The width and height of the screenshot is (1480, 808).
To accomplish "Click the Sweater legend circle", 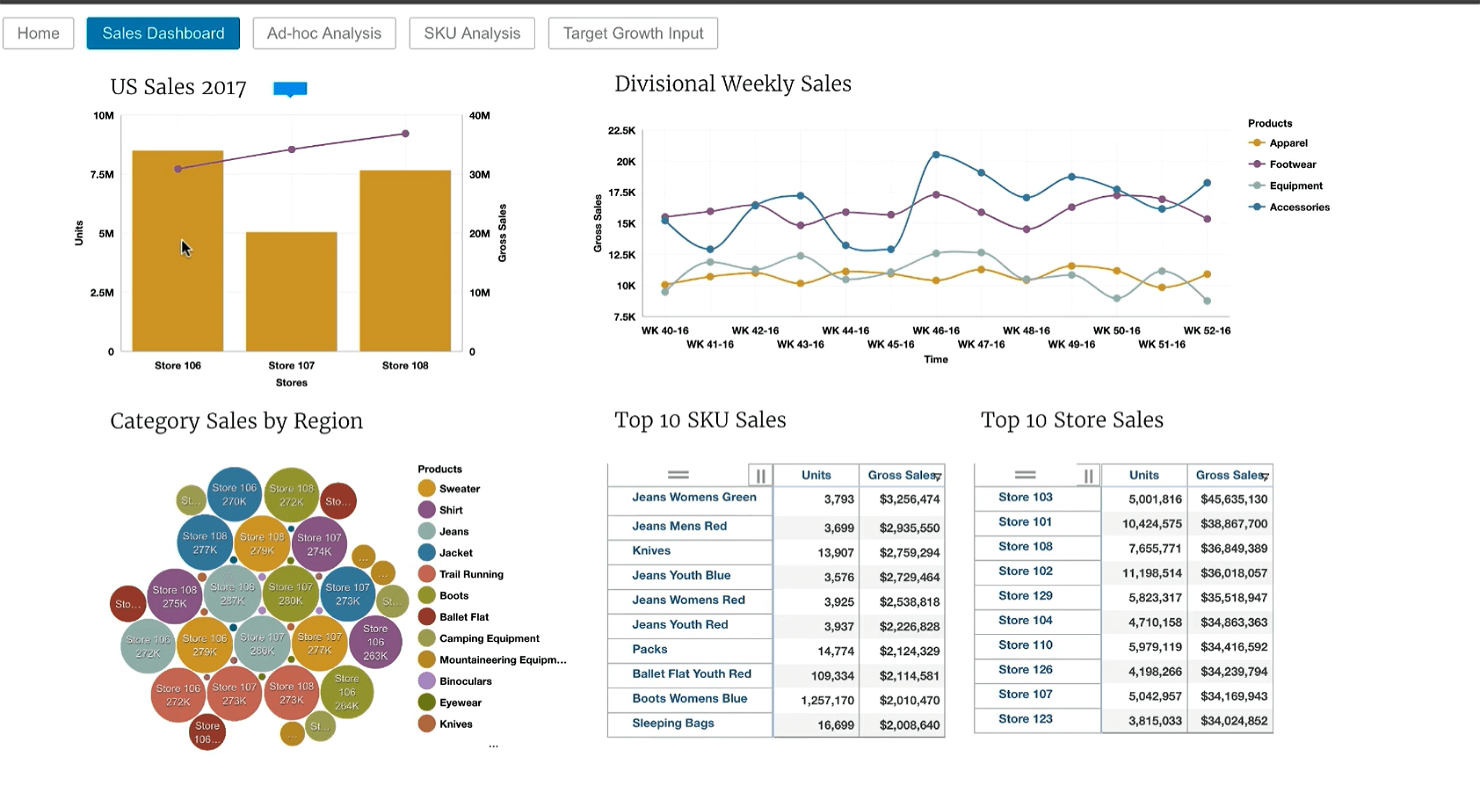I will click(x=427, y=488).
